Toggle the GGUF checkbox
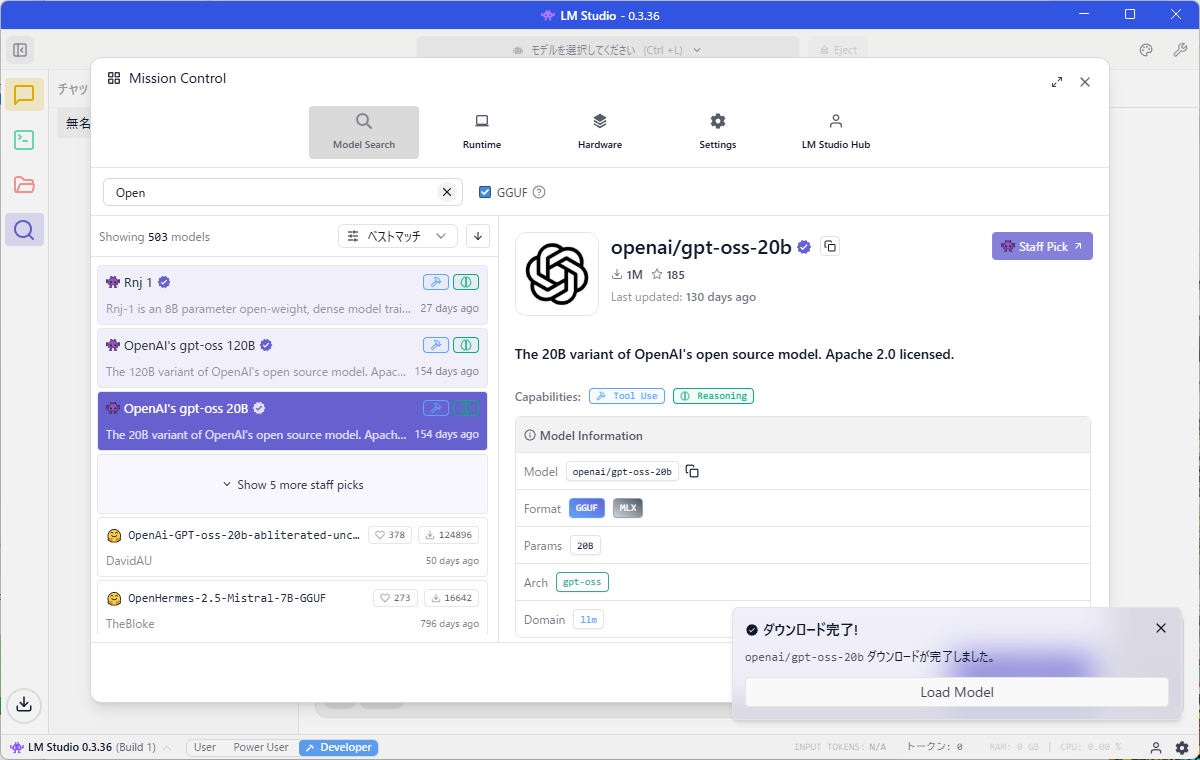 tap(485, 192)
